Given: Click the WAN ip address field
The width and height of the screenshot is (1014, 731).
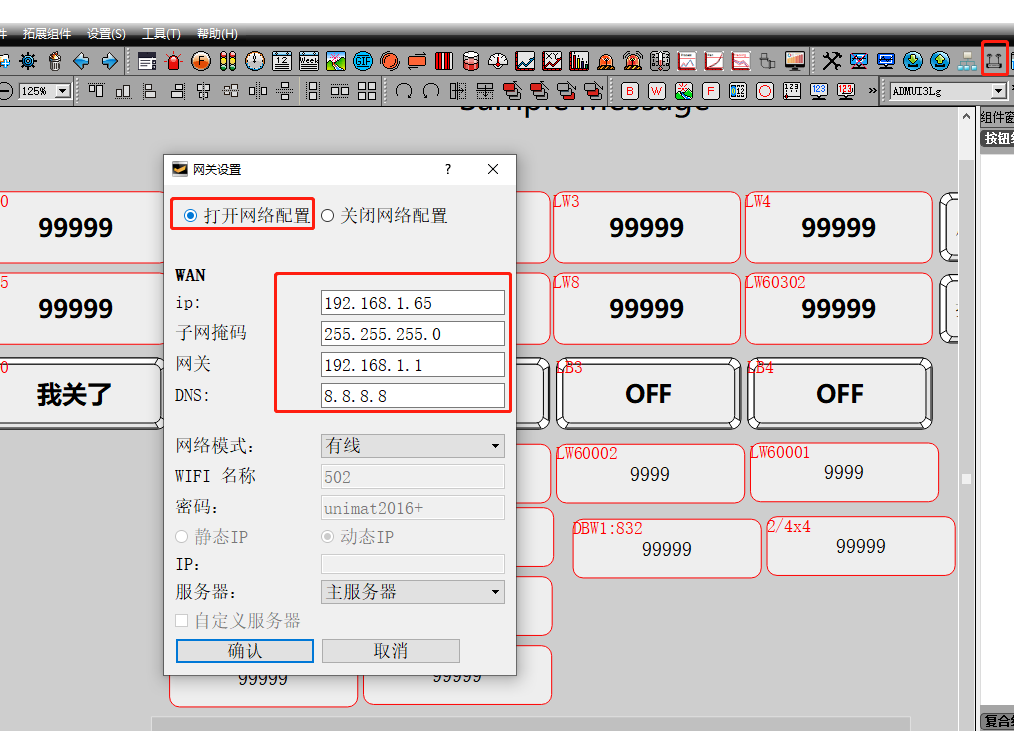Looking at the screenshot, I should pyautogui.click(x=412, y=303).
